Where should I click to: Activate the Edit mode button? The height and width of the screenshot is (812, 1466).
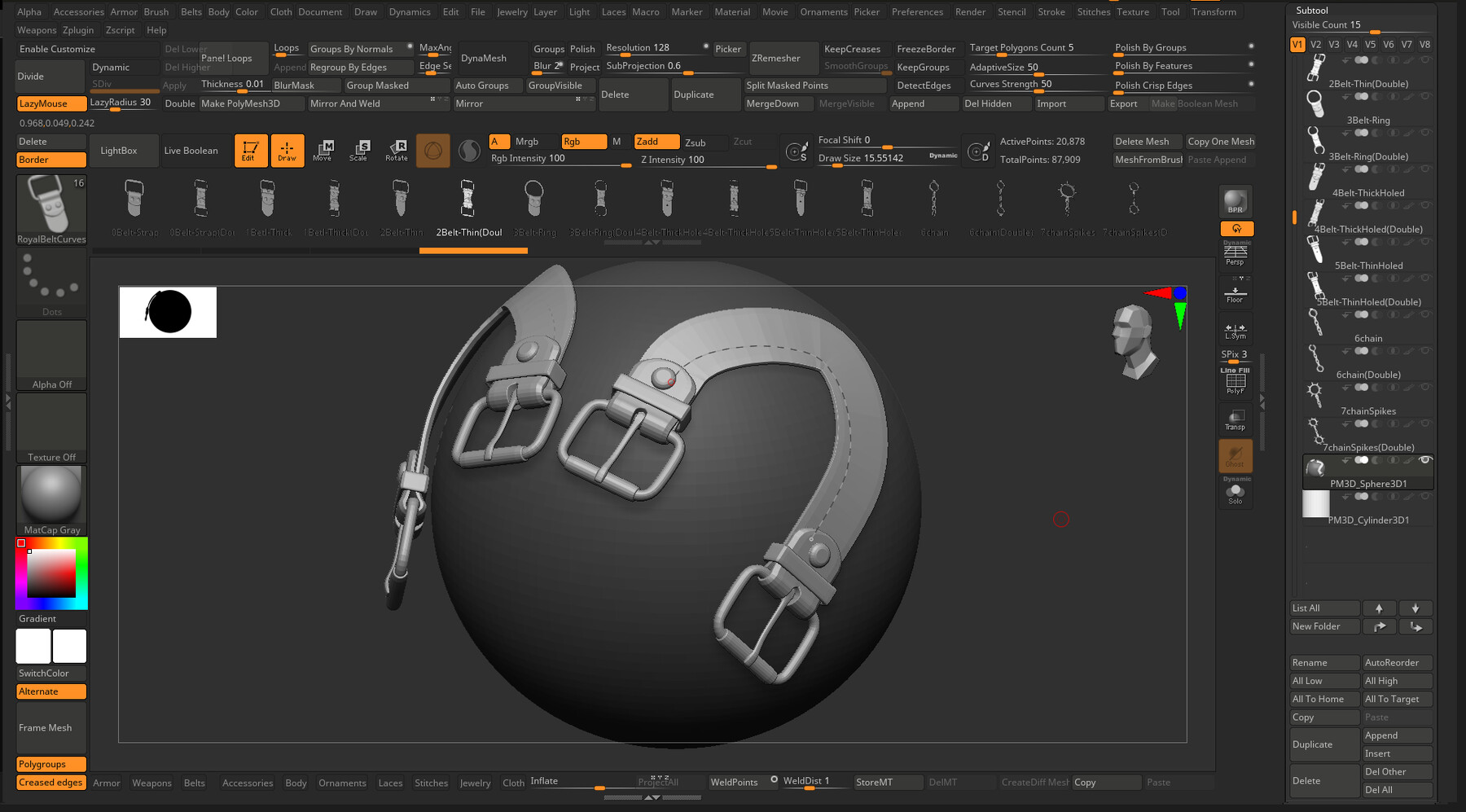coord(251,151)
